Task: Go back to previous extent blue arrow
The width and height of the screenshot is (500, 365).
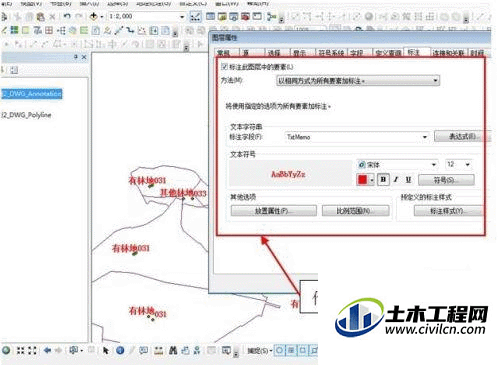Action: (x=47, y=350)
